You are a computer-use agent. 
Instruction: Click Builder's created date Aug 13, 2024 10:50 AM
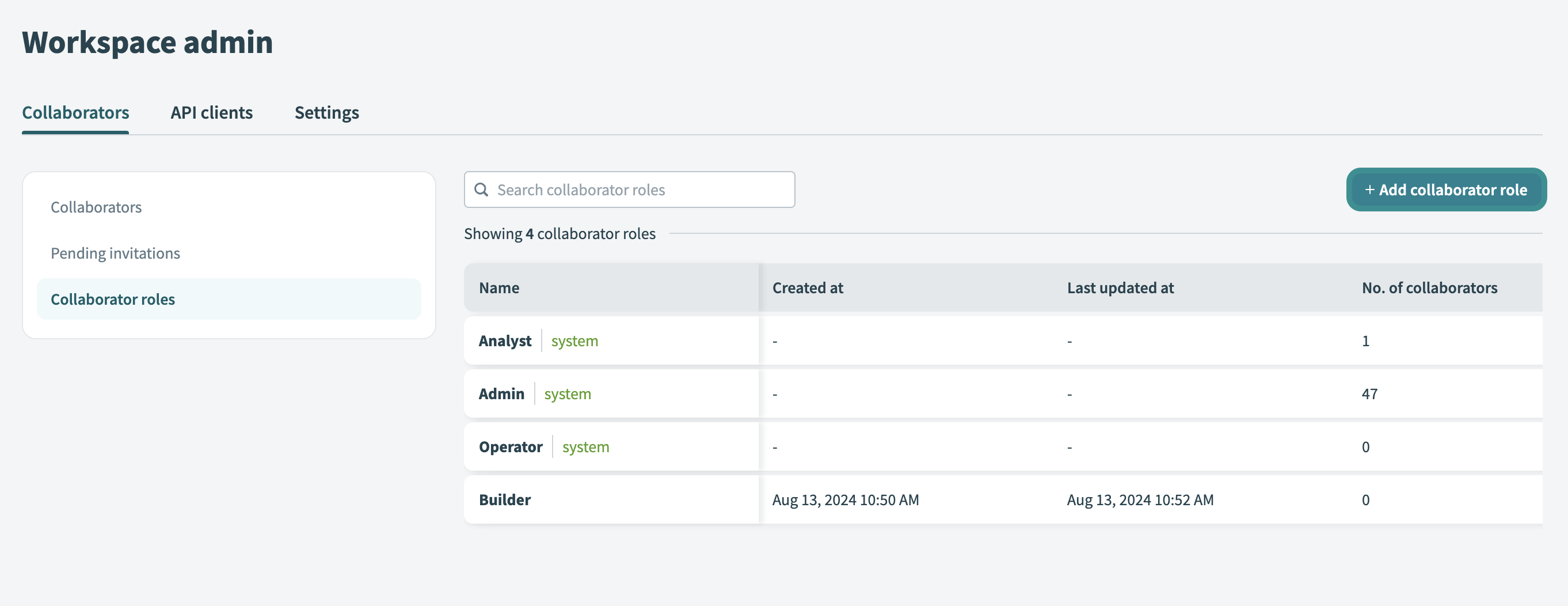coord(845,499)
